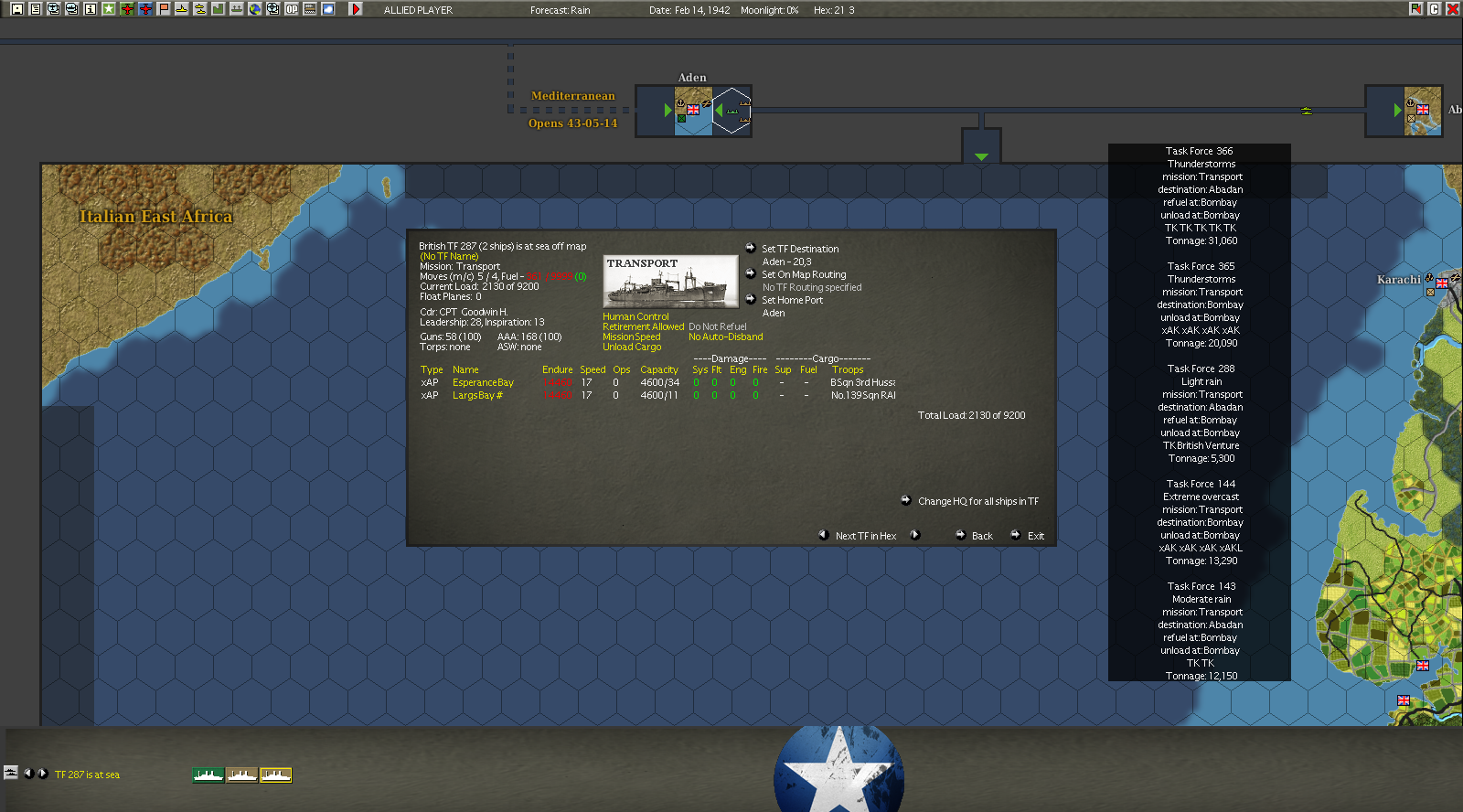
Task: Open the intelligence info icon
Action: pos(91,9)
